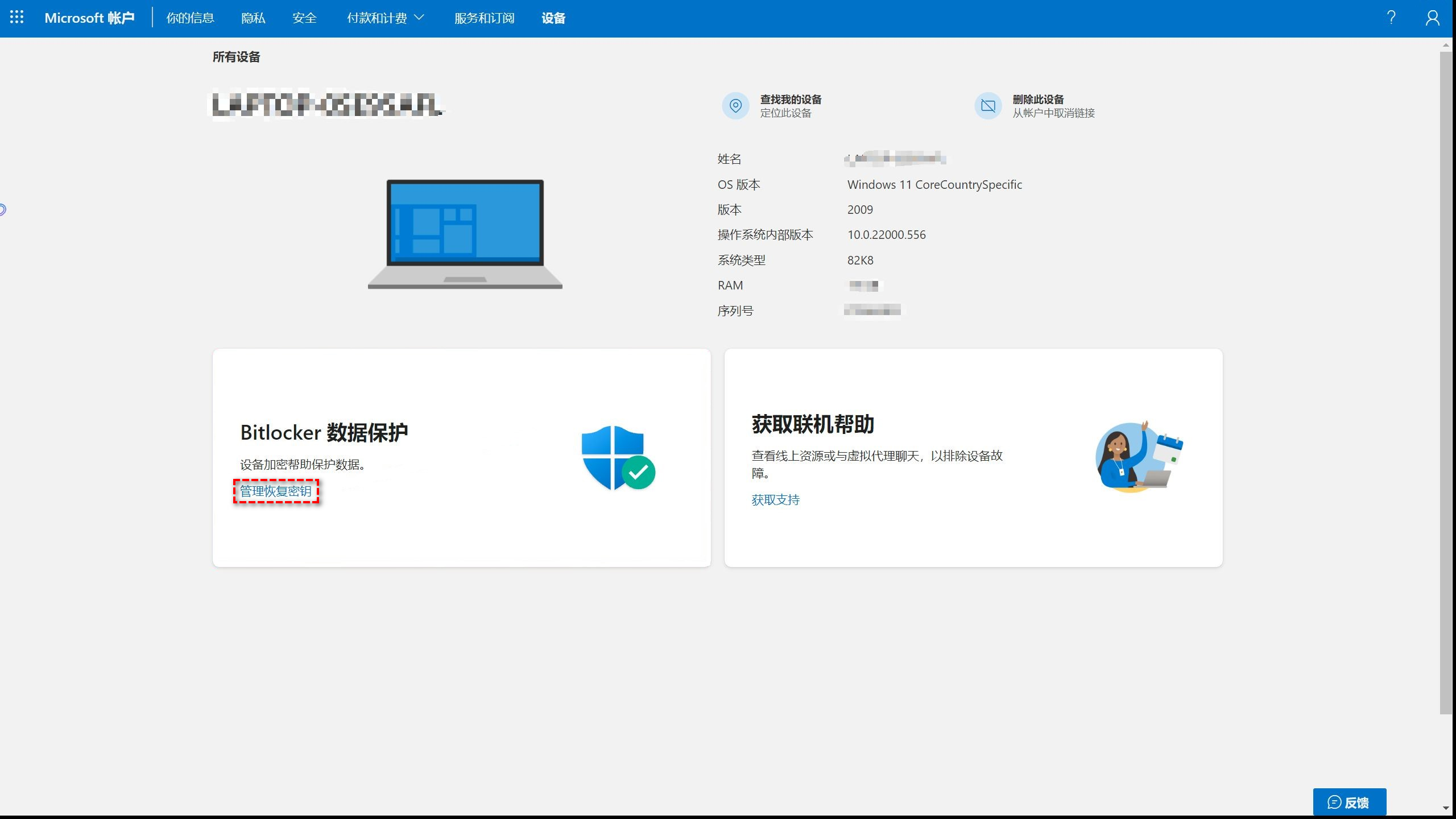The image size is (1456, 819).
Task: Open the account profile icon
Action: pos(1432,18)
